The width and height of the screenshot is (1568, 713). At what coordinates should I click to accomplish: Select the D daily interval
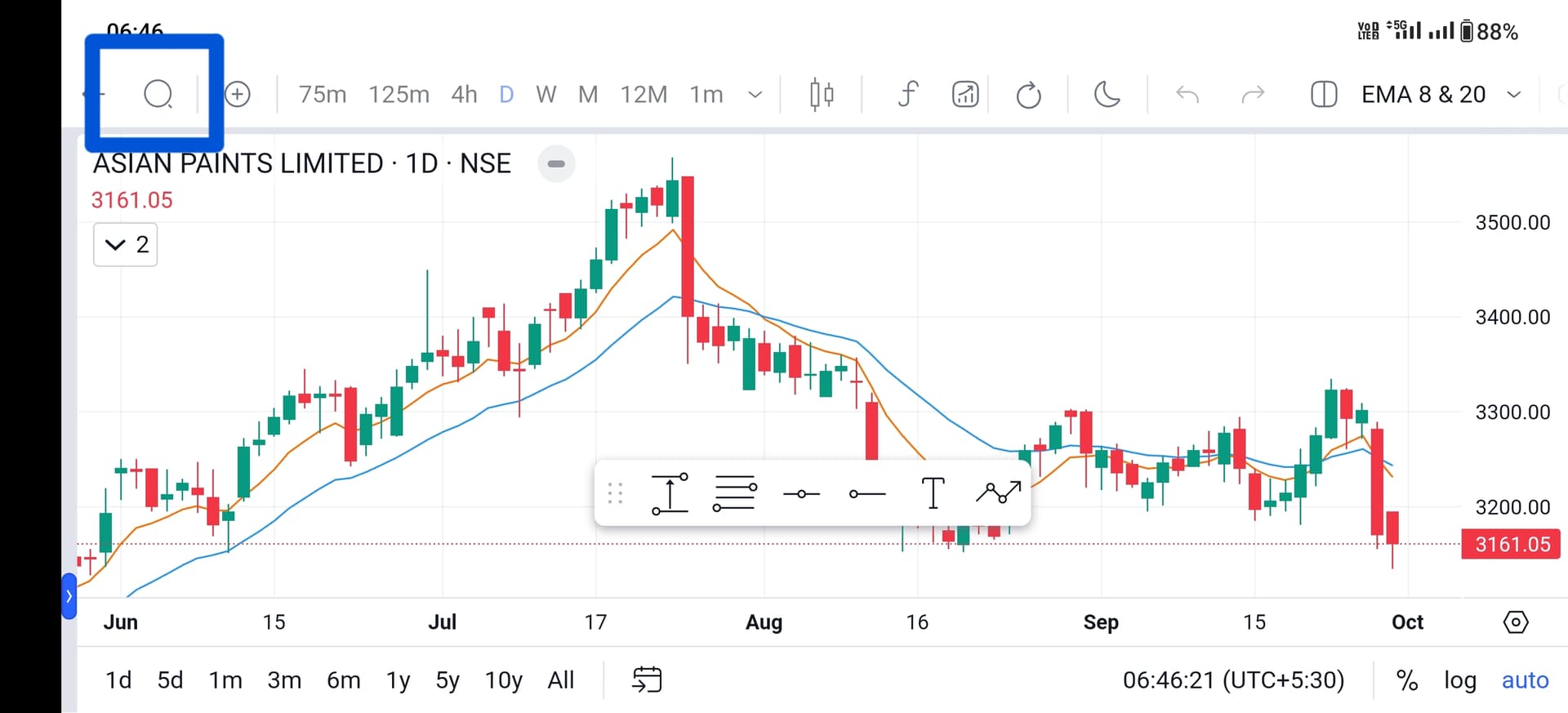[x=506, y=95]
